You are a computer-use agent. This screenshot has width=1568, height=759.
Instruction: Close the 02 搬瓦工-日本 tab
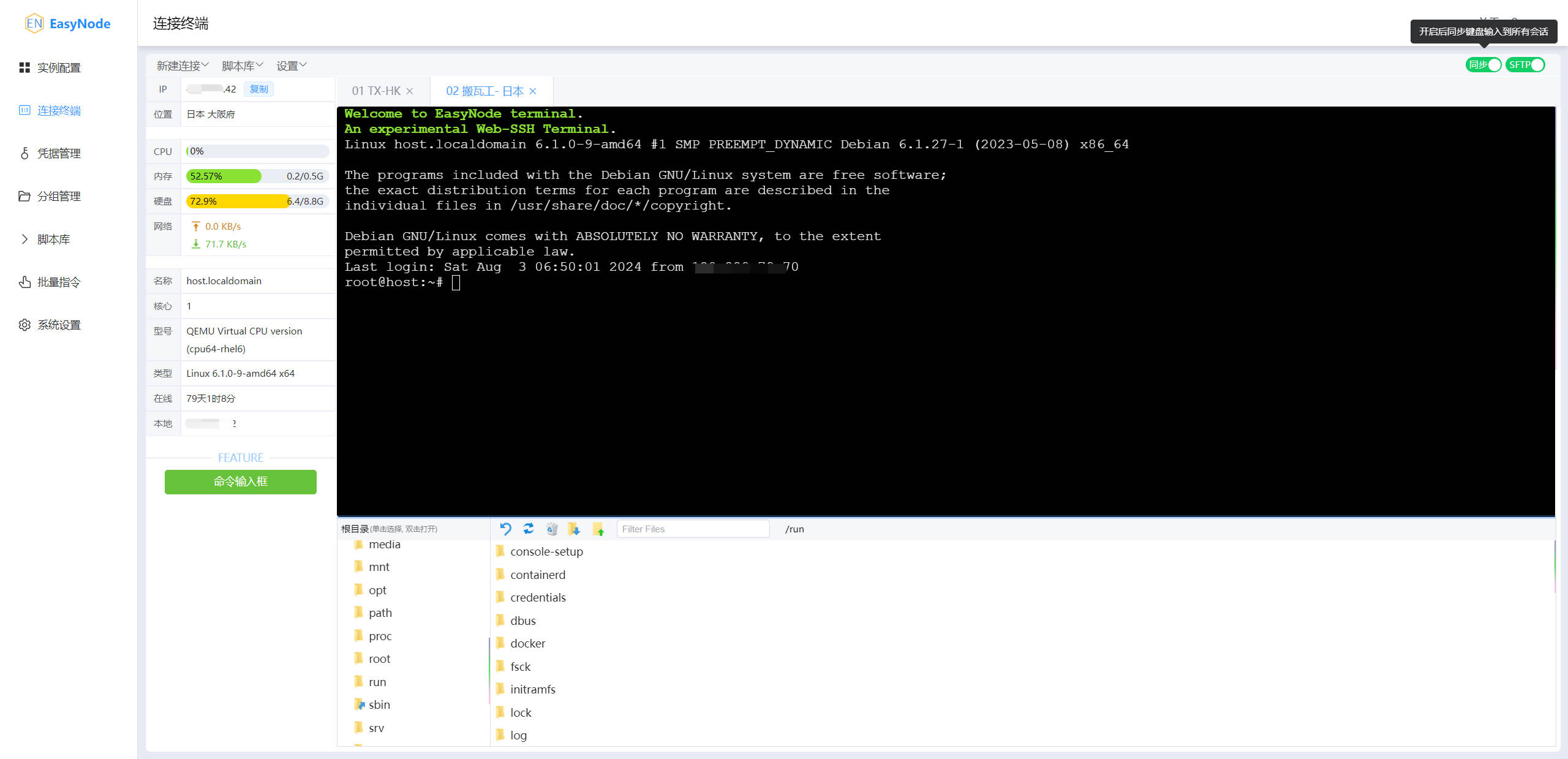[533, 91]
